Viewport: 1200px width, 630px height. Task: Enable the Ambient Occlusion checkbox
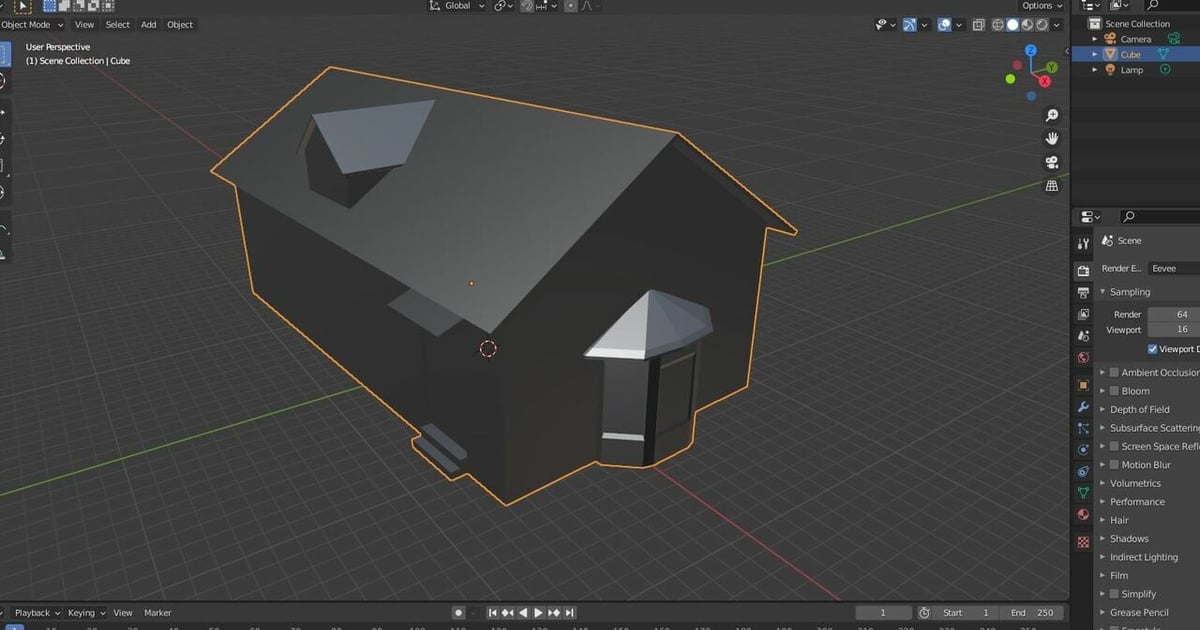1114,373
